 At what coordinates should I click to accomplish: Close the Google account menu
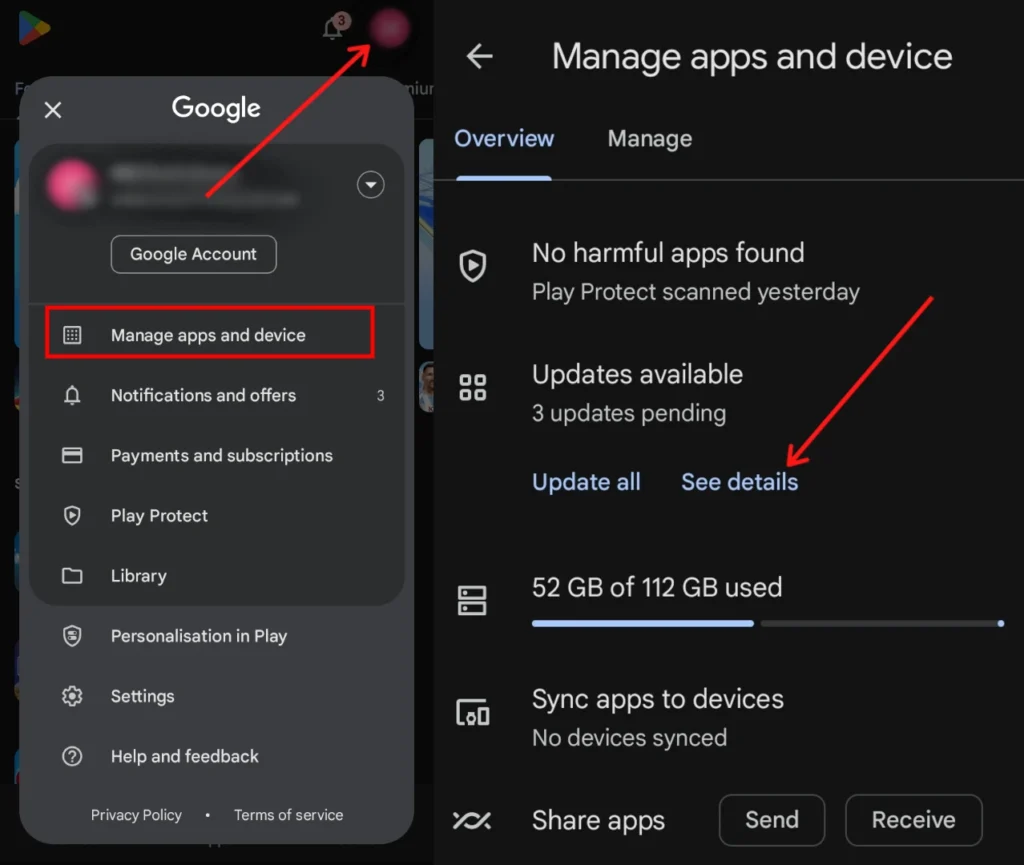click(53, 110)
